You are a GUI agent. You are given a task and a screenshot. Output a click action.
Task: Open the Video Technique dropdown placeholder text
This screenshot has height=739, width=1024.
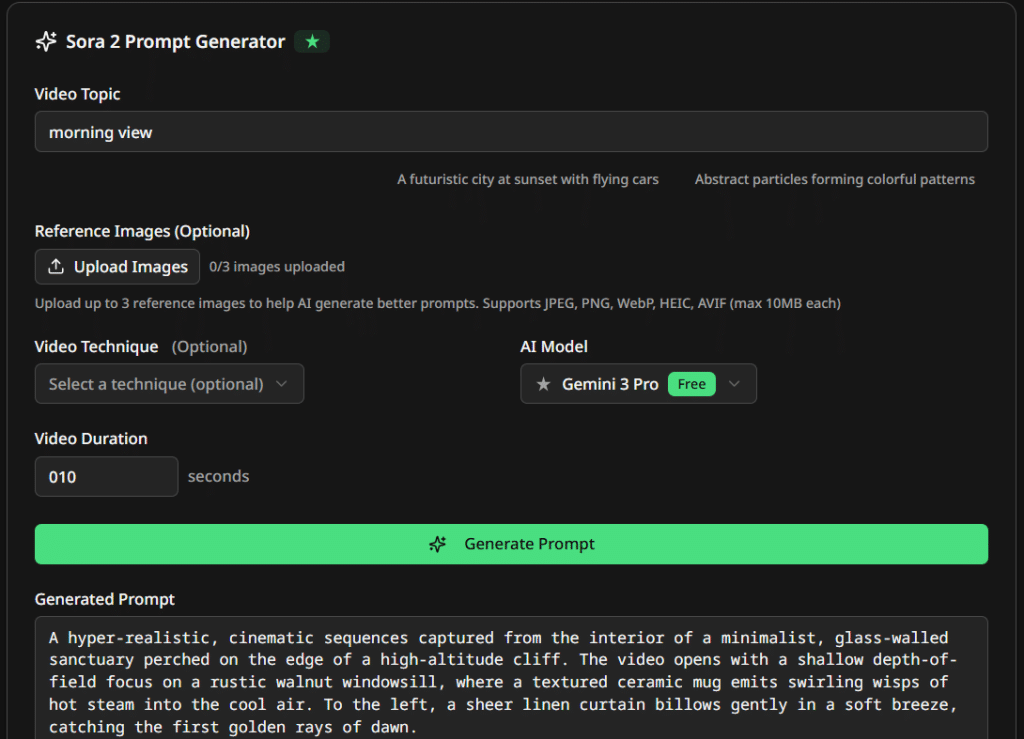click(x=156, y=384)
